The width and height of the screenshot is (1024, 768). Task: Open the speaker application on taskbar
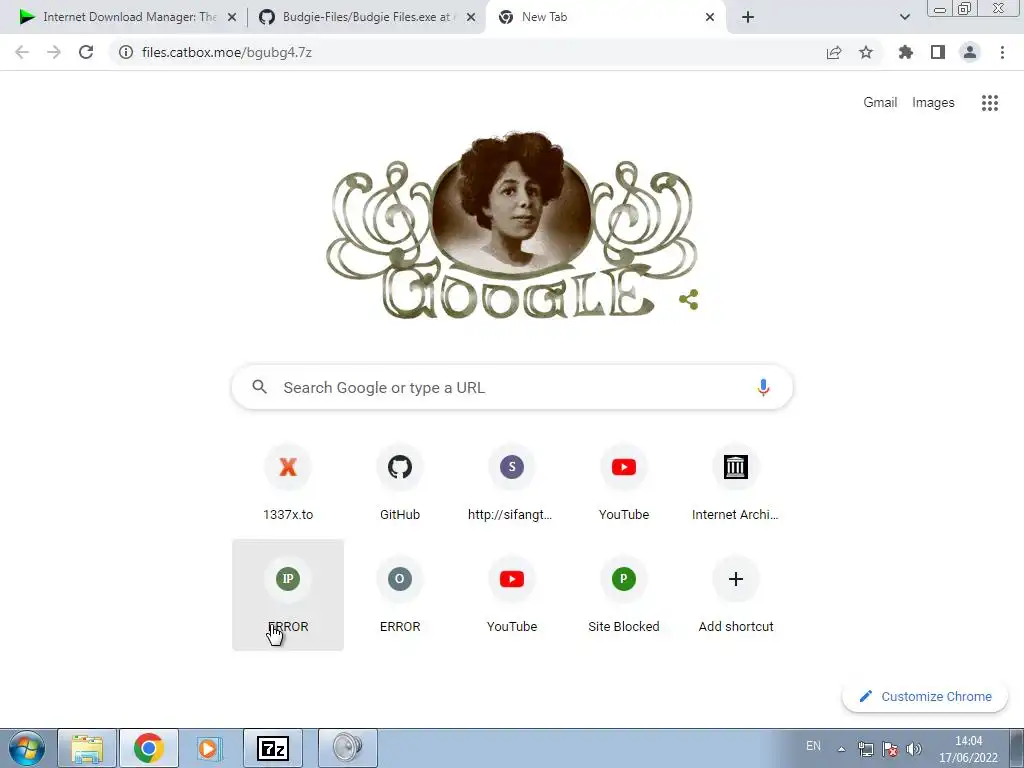(347, 748)
